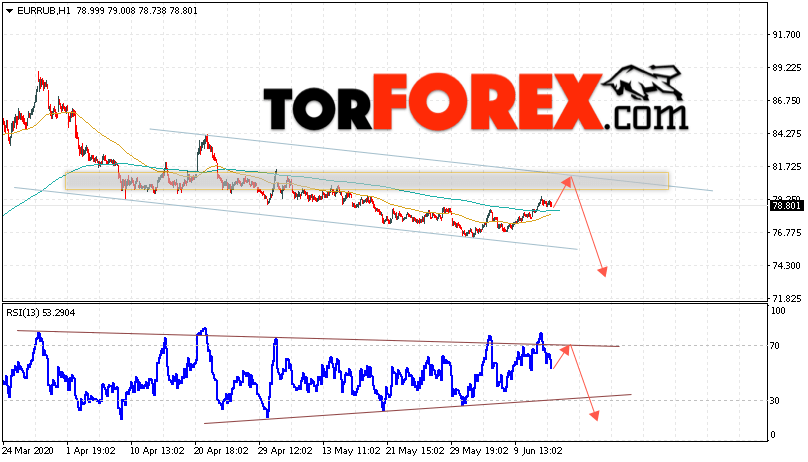Click the 10 Apr 13:02 time label
808x462 pixels.
click(x=157, y=451)
